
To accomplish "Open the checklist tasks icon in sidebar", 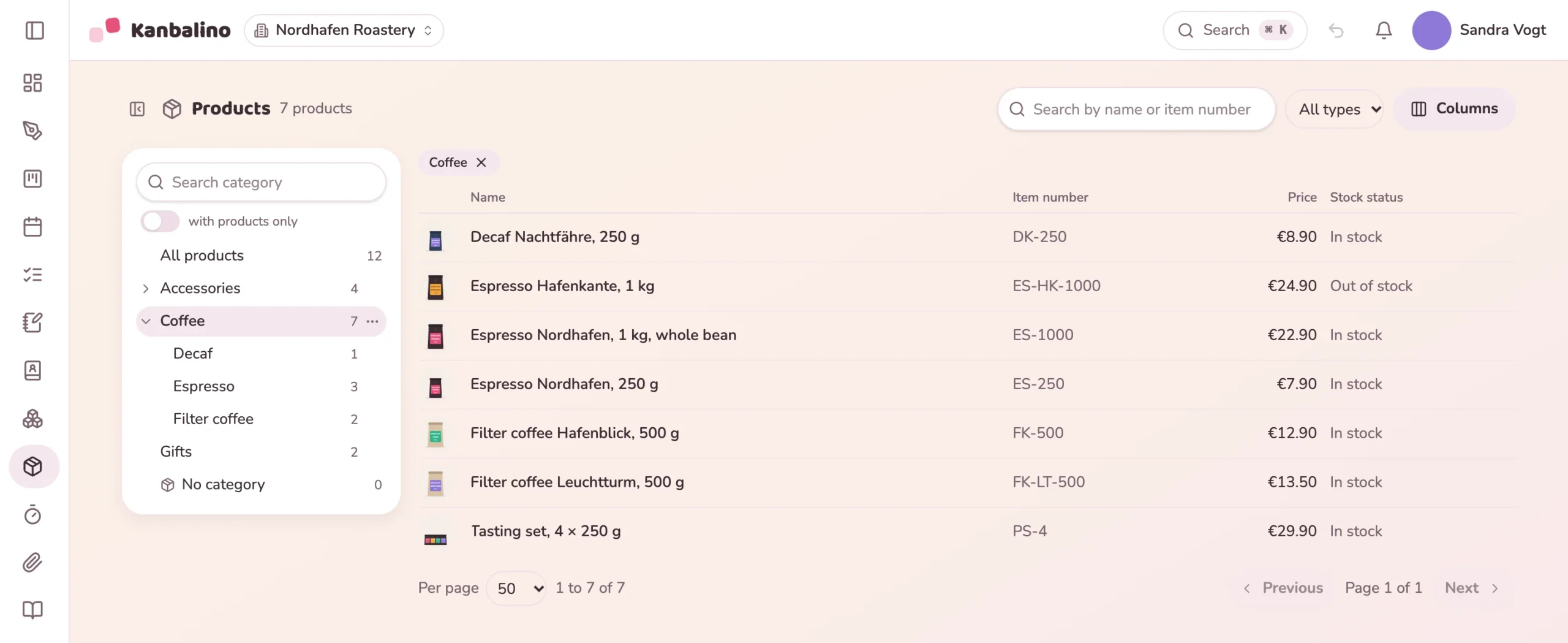I will coord(32,275).
